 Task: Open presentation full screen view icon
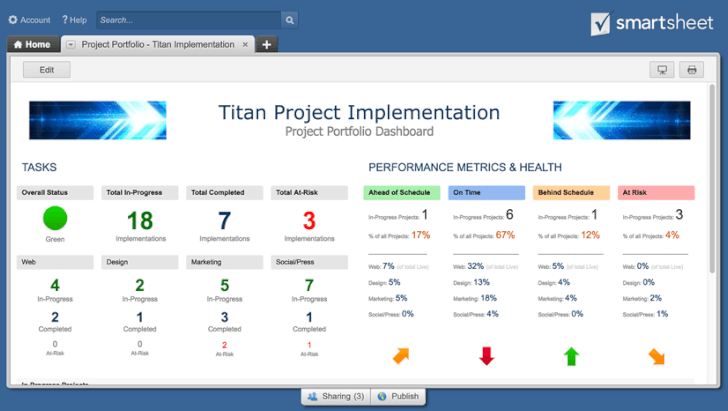662,70
